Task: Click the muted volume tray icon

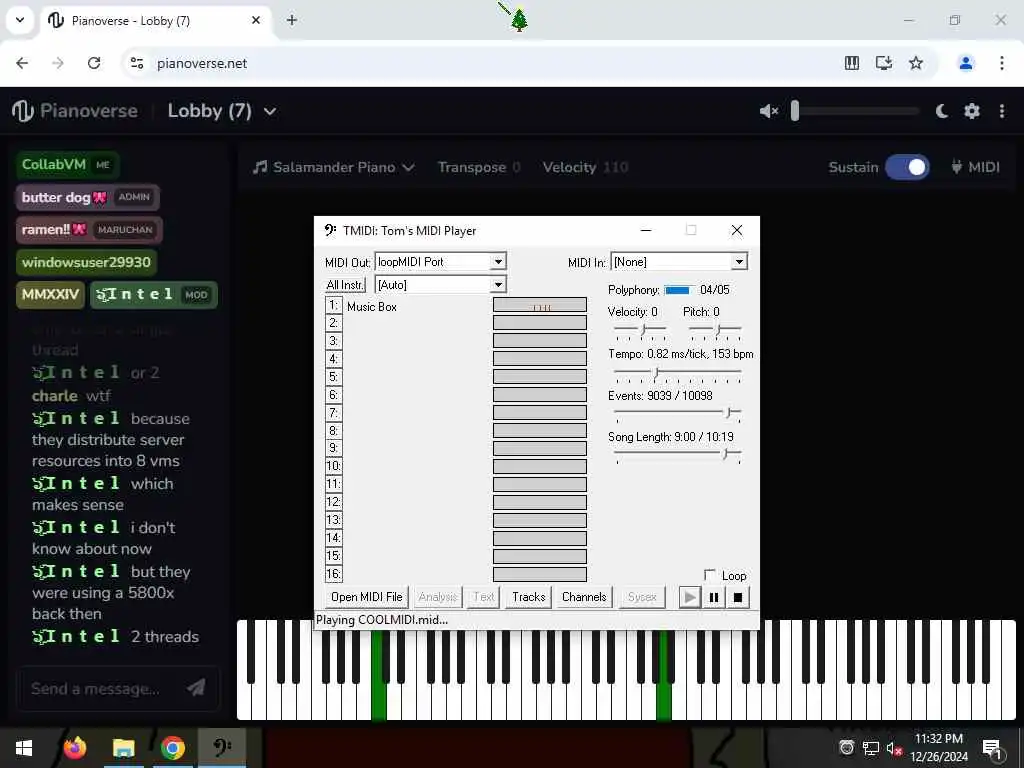Action: (x=894, y=748)
